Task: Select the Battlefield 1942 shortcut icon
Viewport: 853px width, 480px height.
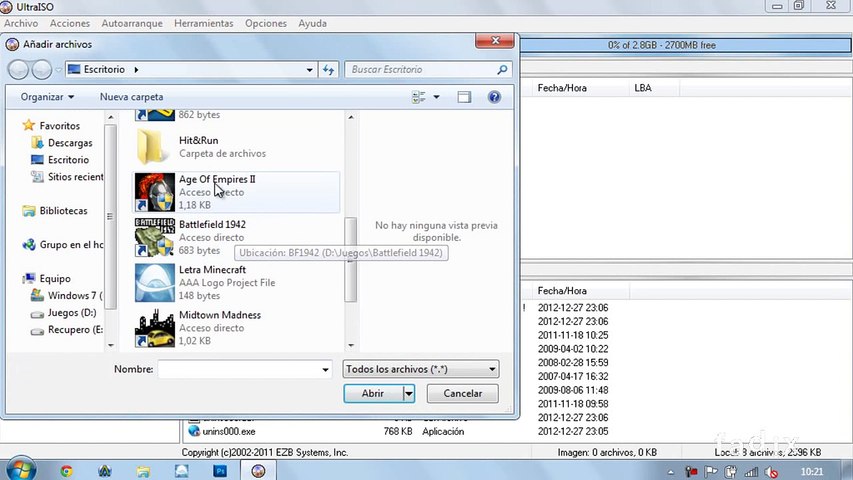Action: pos(154,237)
